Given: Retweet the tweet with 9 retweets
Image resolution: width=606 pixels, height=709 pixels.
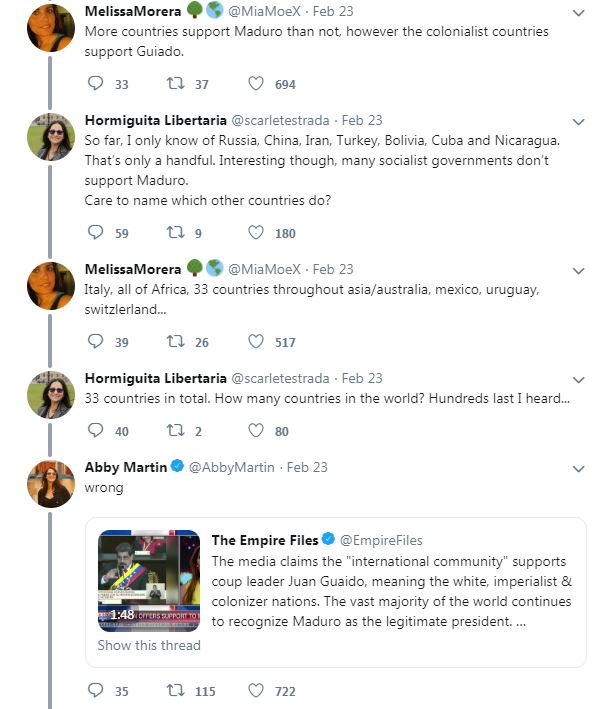Looking at the screenshot, I should (x=175, y=232).
